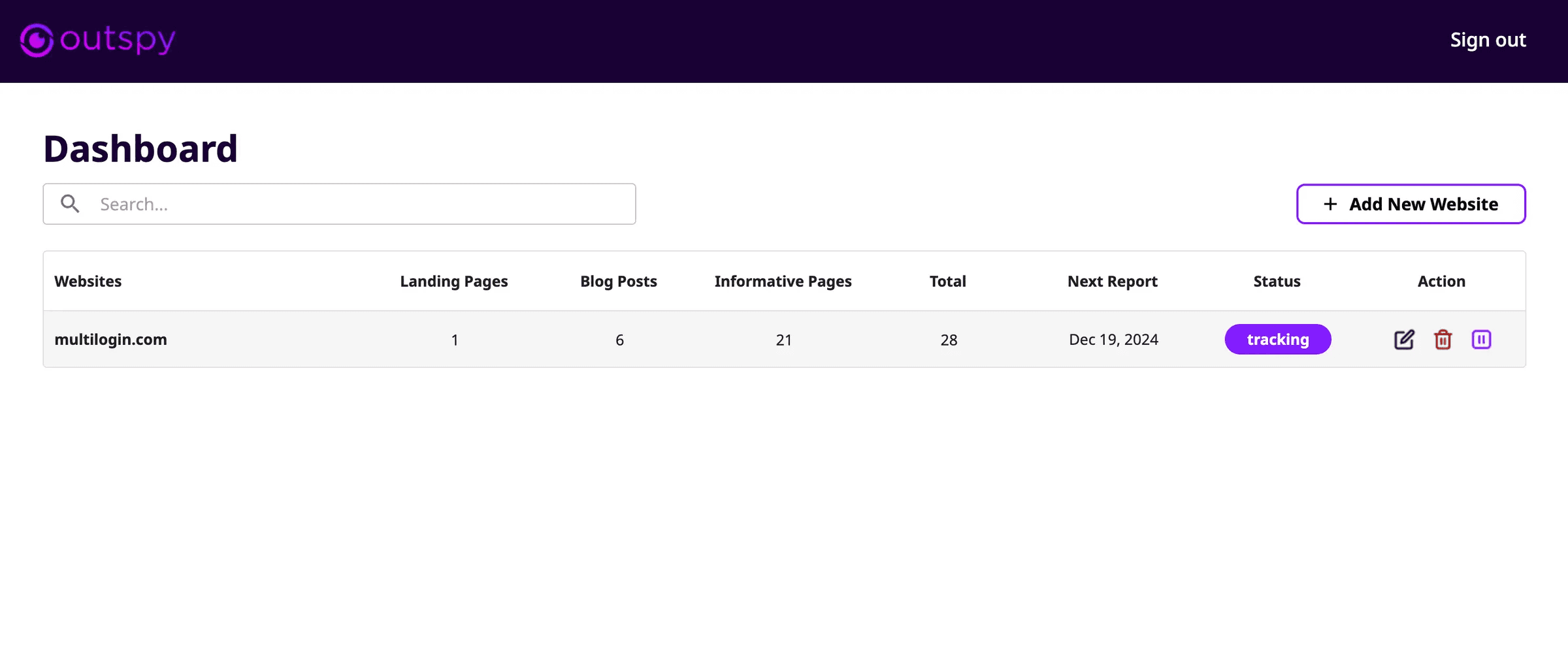Image resolution: width=1568 pixels, height=663 pixels.
Task: Pause tracking for multilogin.com
Action: (x=1481, y=340)
